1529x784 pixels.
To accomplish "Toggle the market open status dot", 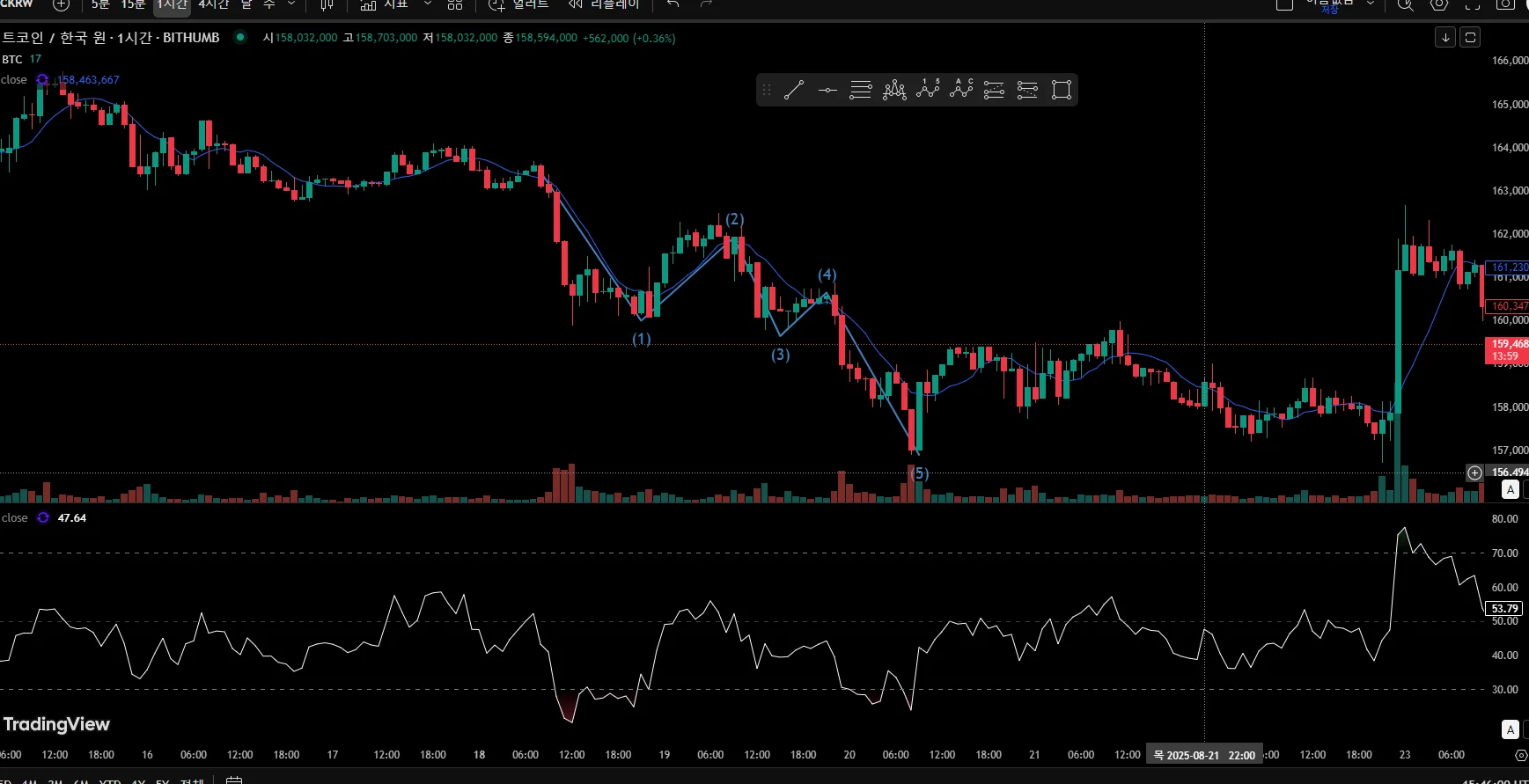I will 239,37.
